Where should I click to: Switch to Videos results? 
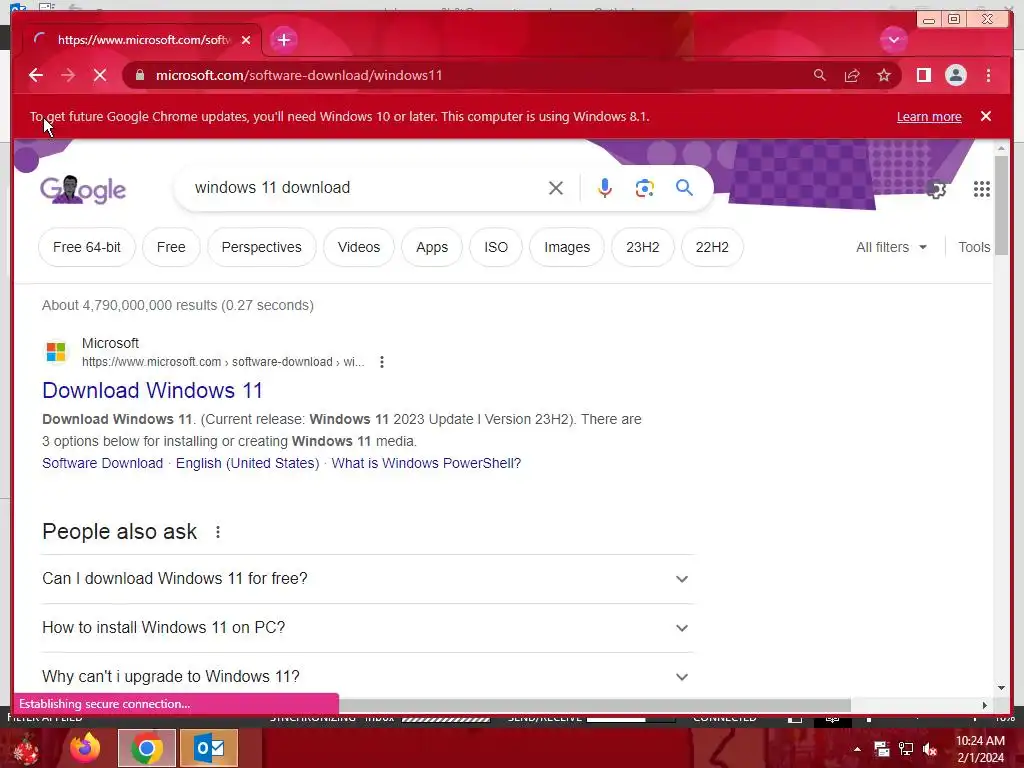[359, 248]
